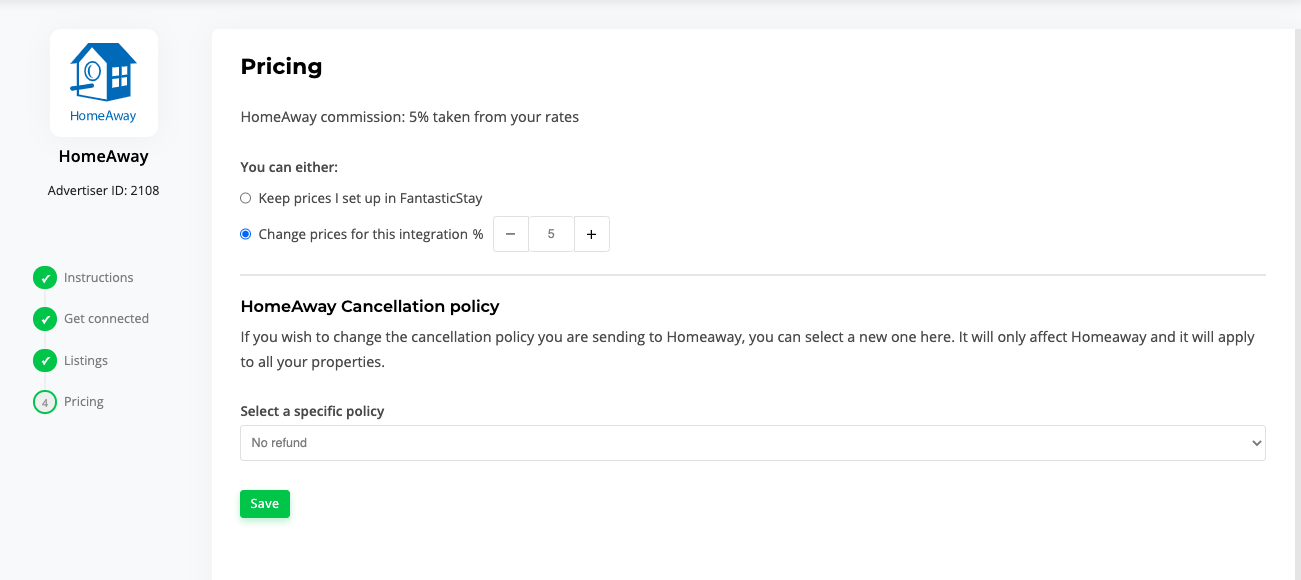The image size is (1301, 580).
Task: Select Keep prices I set up in FantasticStay
Action: pyautogui.click(x=246, y=198)
